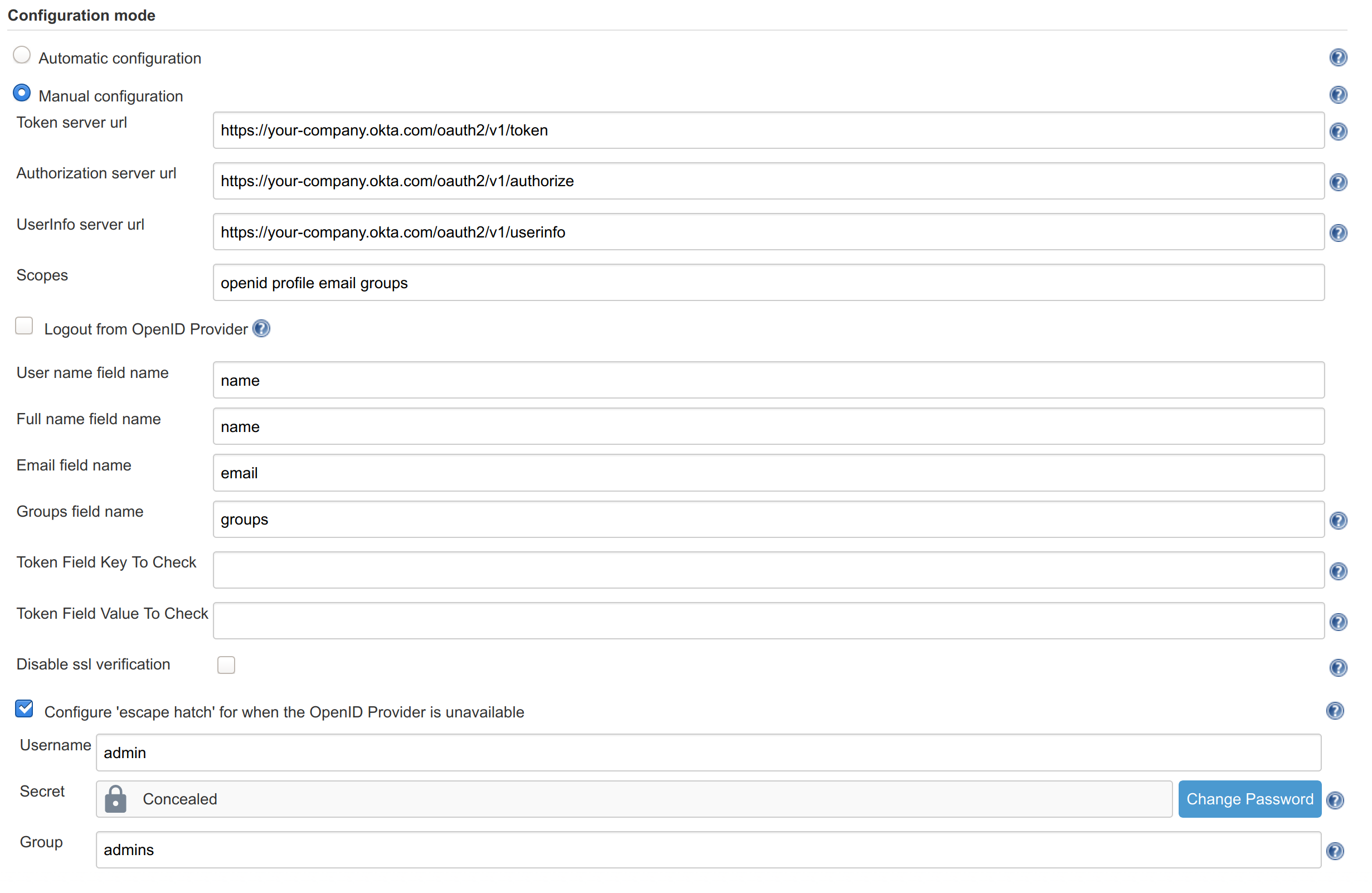The height and width of the screenshot is (893, 1372).
Task: Show help for Authorization server url
Action: (x=1338, y=182)
